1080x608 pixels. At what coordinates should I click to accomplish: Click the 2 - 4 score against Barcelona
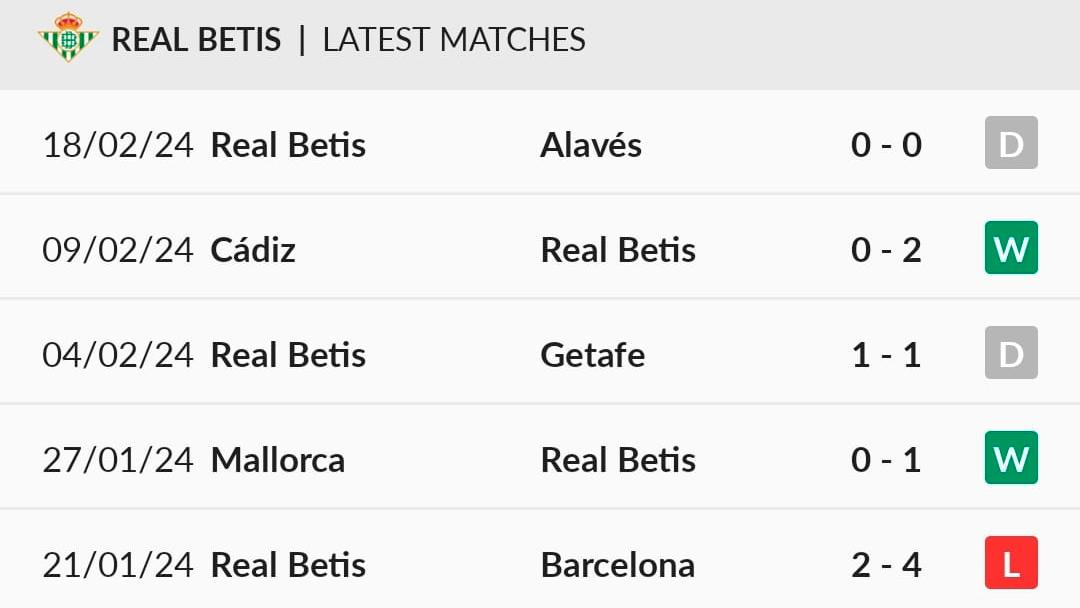[x=886, y=565]
